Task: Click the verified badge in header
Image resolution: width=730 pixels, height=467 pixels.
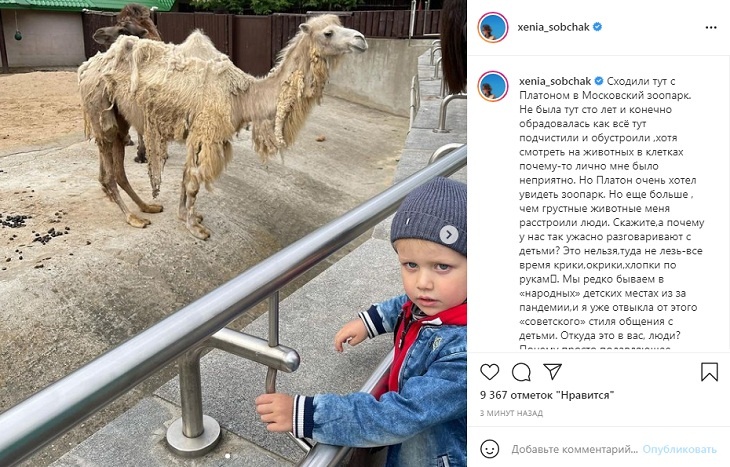Action: coord(597,27)
